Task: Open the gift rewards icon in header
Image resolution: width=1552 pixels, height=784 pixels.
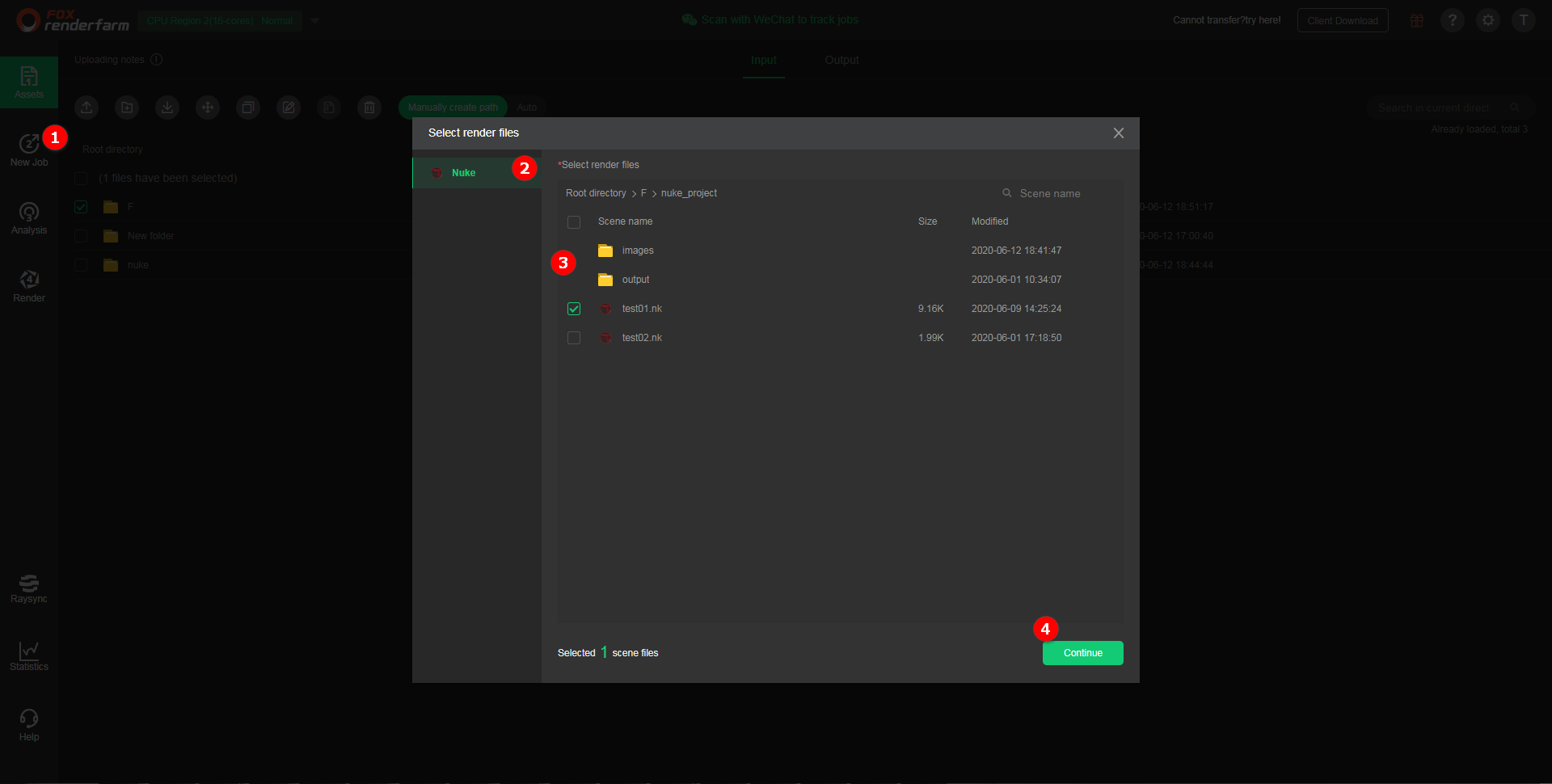Action: tap(1417, 20)
